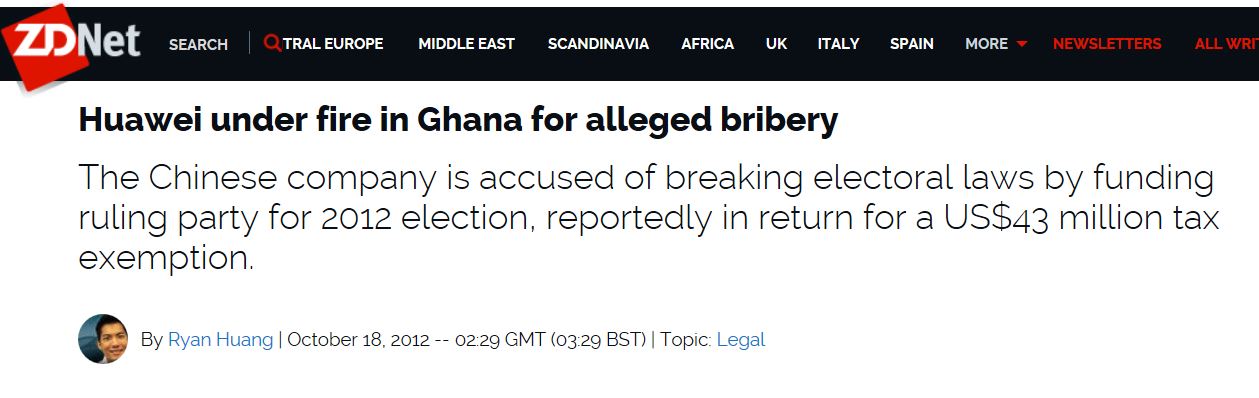Click Ryan Huang's author avatar photo
Image resolution: width=1259 pixels, height=398 pixels.
103,339
